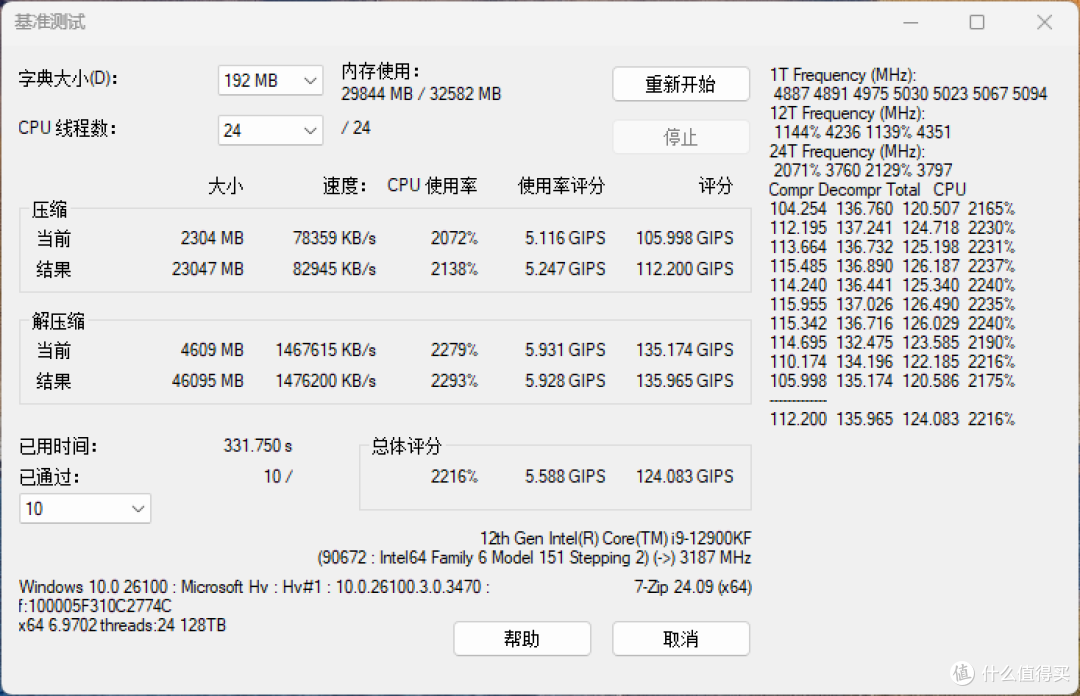Click the 帮助 help button
The height and width of the screenshot is (696, 1080).
point(522,638)
